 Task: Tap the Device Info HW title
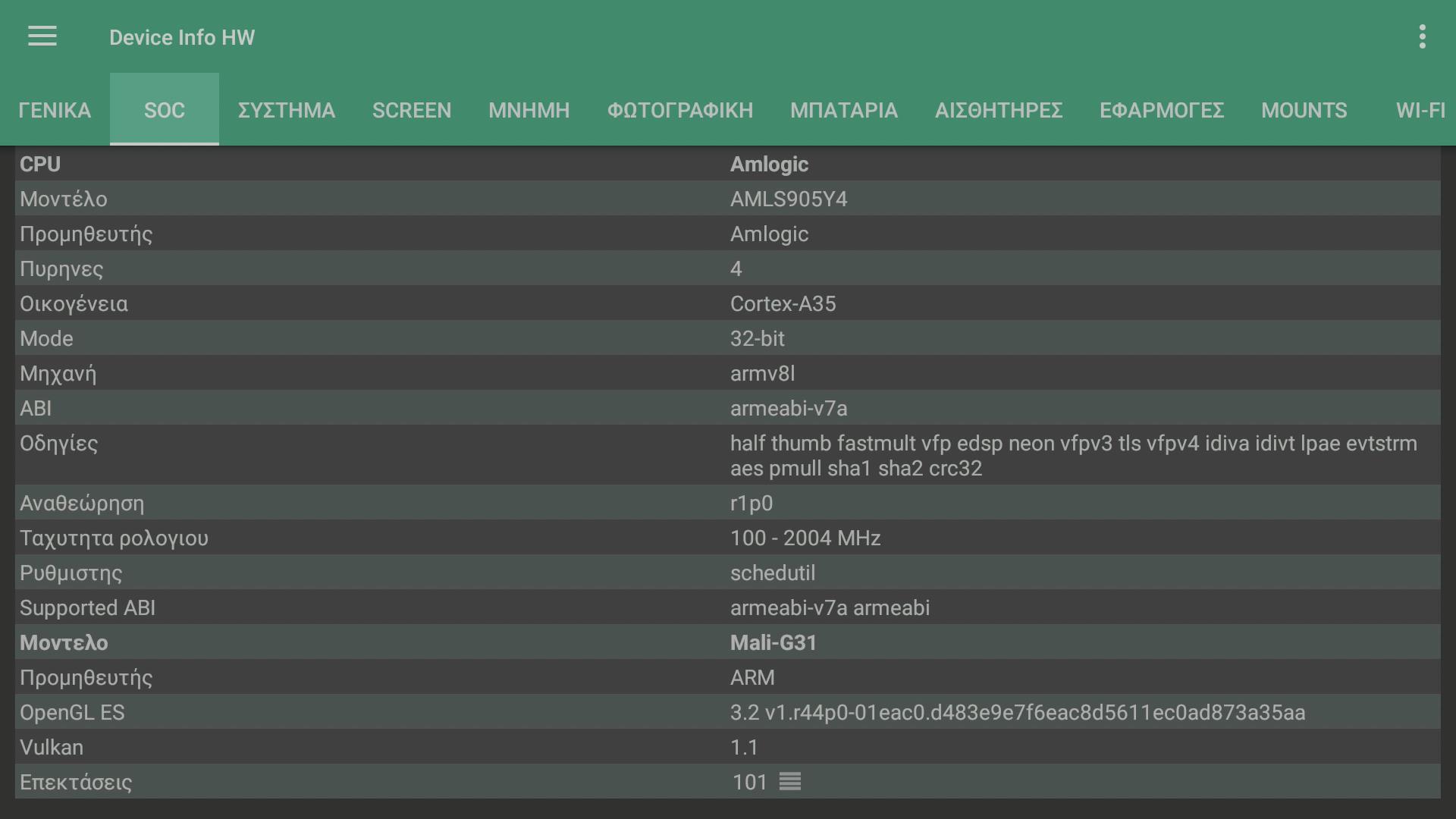pyautogui.click(x=182, y=37)
